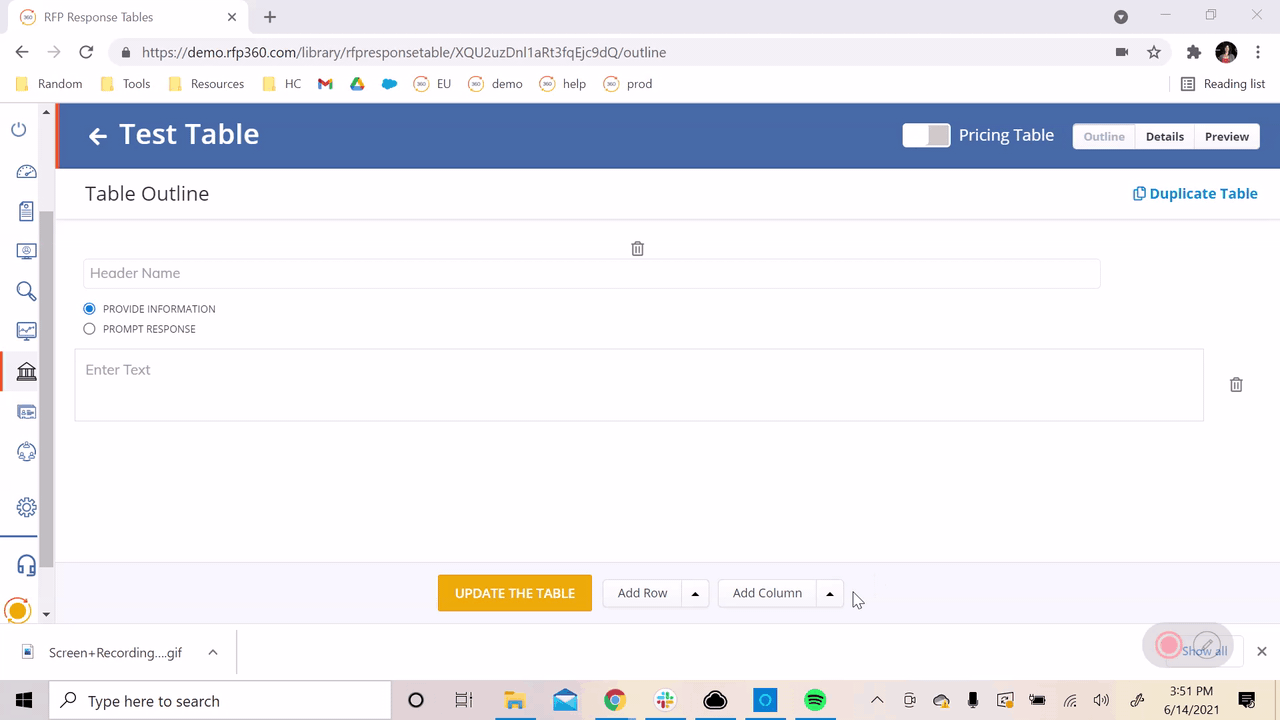Switch to the Details tab
This screenshot has height=720, width=1280.
tap(1164, 136)
